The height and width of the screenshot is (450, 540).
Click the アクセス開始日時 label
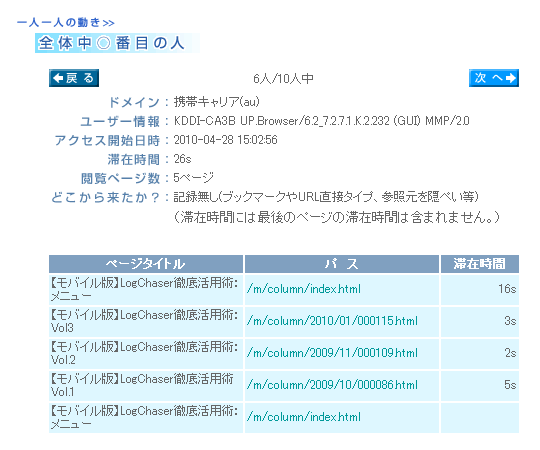[x=107, y=140]
